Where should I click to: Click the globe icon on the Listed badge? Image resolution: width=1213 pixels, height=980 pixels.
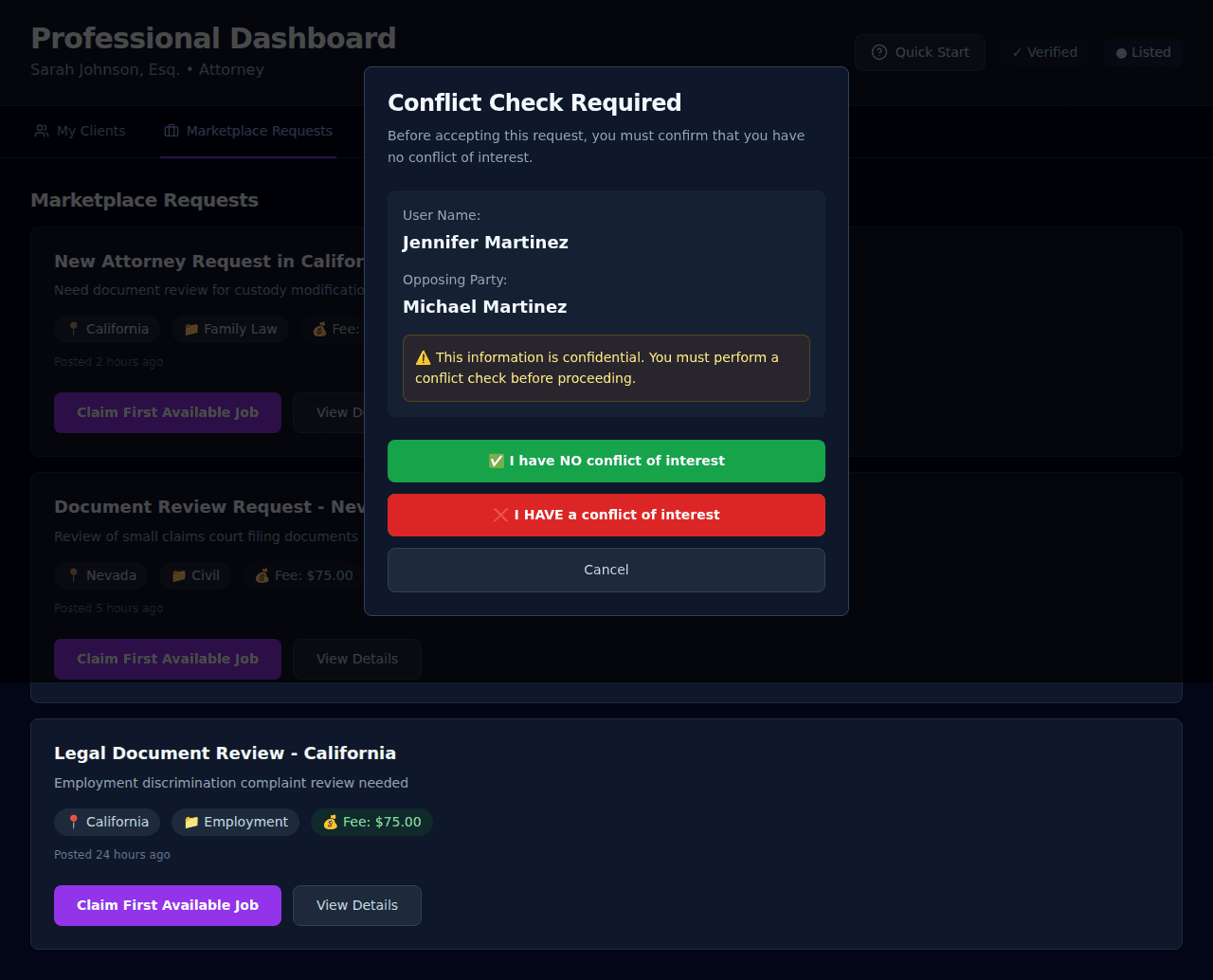click(1121, 52)
